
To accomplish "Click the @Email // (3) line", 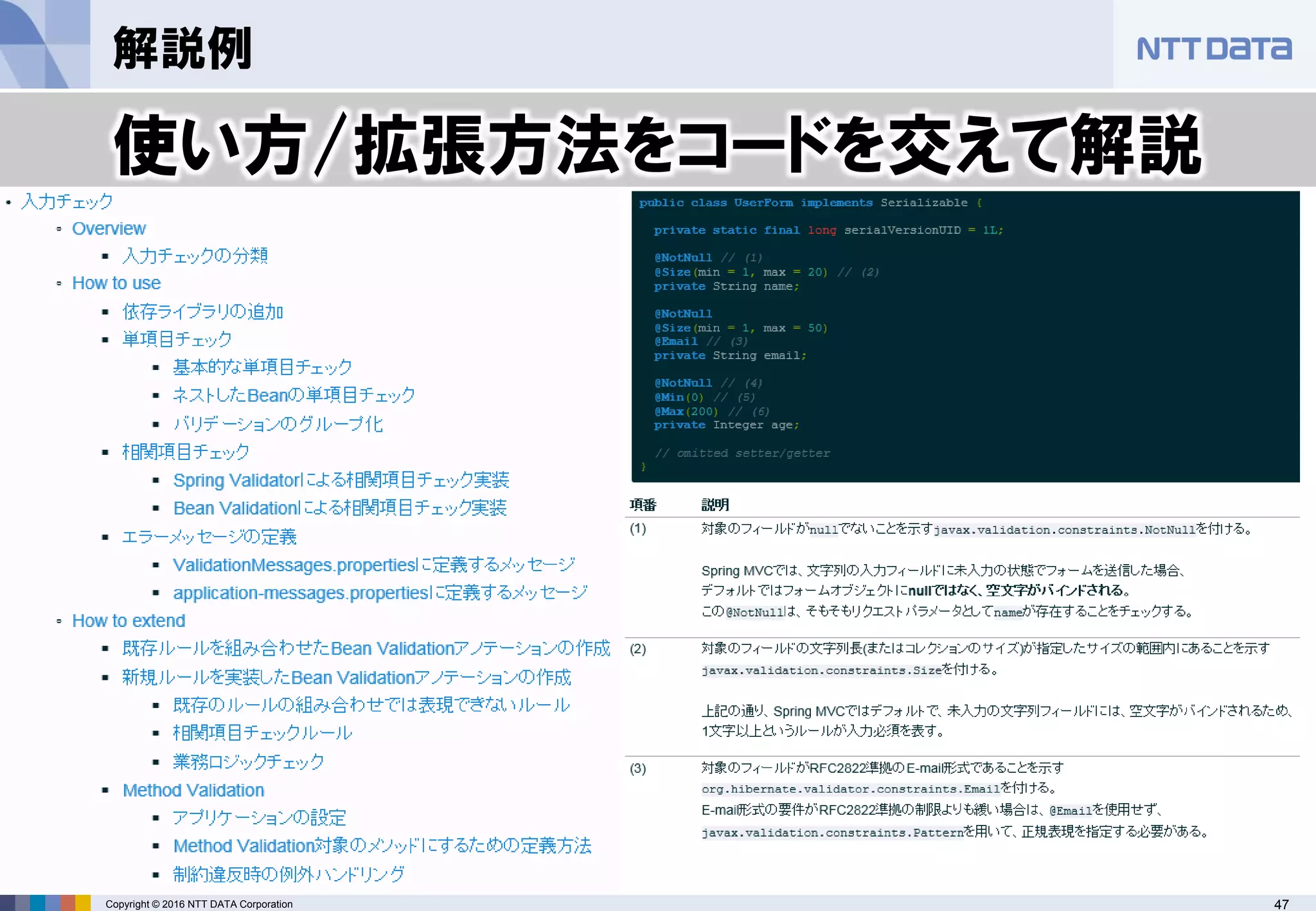I will point(700,342).
